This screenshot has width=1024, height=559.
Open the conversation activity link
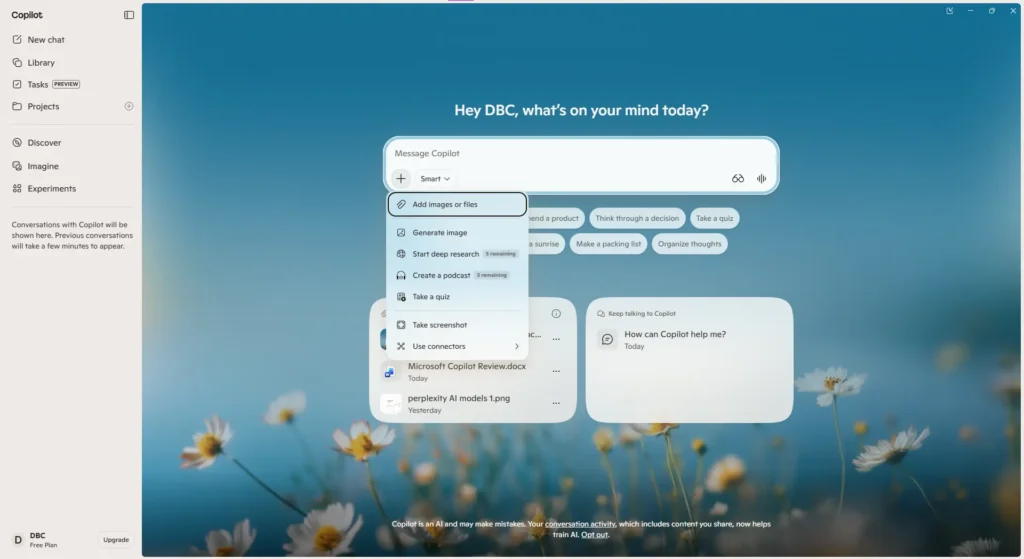pos(580,524)
